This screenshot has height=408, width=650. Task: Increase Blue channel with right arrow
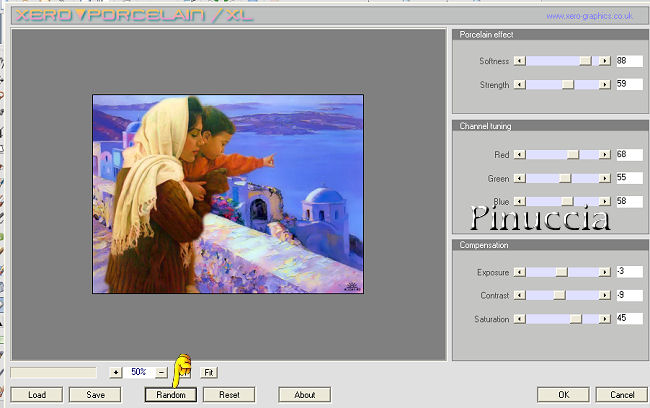pyautogui.click(x=605, y=202)
